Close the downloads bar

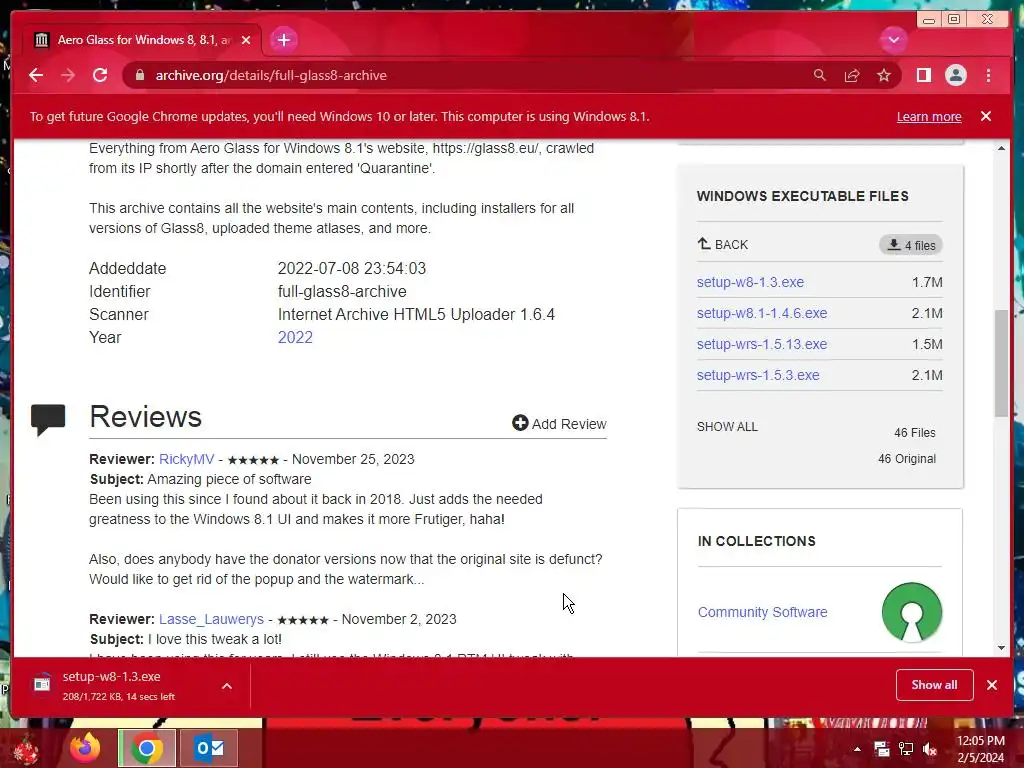point(991,685)
